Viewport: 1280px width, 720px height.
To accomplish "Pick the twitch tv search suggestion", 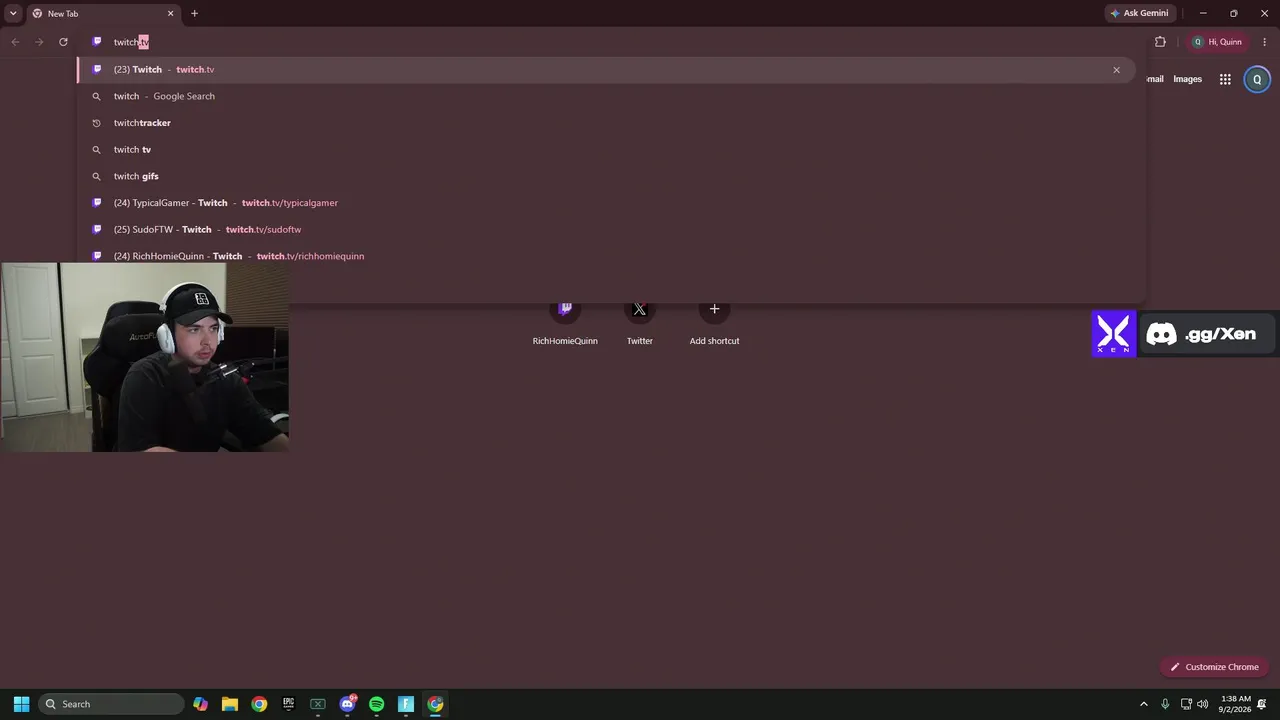I will [606, 149].
